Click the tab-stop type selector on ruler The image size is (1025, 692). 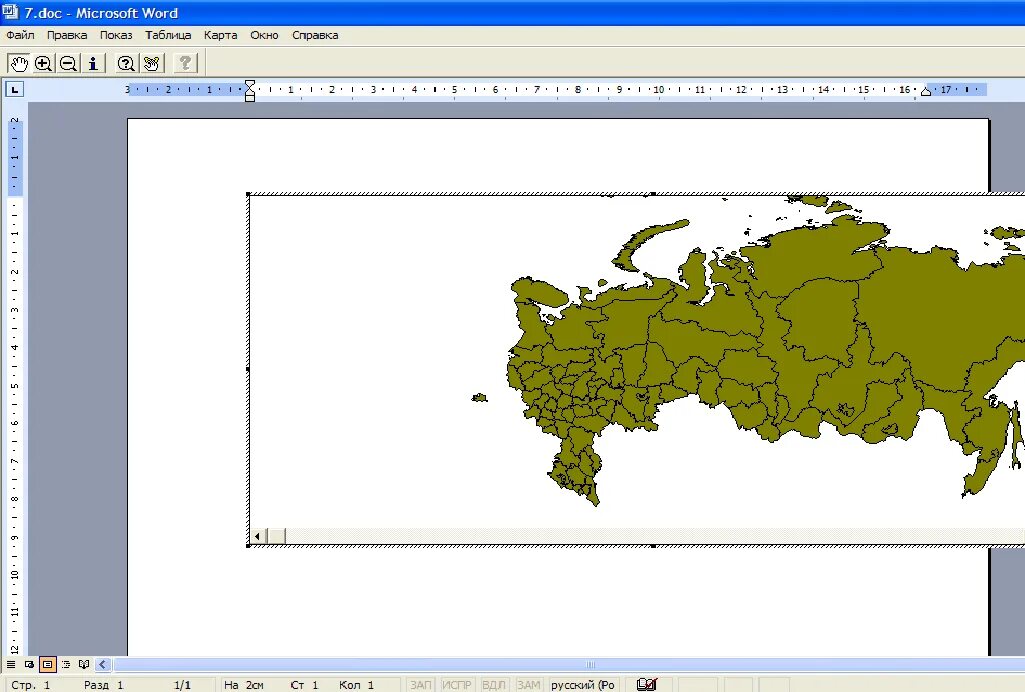(14, 90)
